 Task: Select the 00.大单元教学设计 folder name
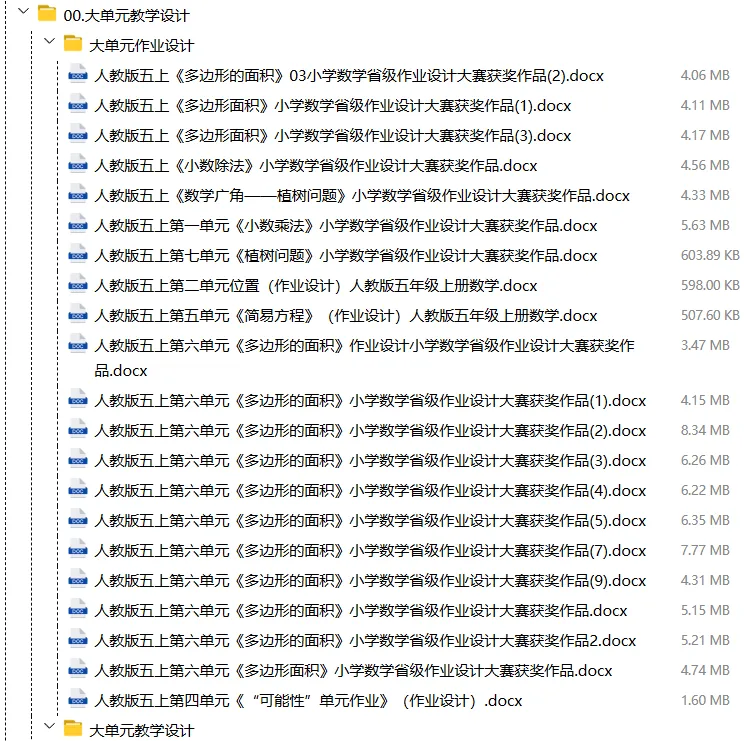[127, 16]
